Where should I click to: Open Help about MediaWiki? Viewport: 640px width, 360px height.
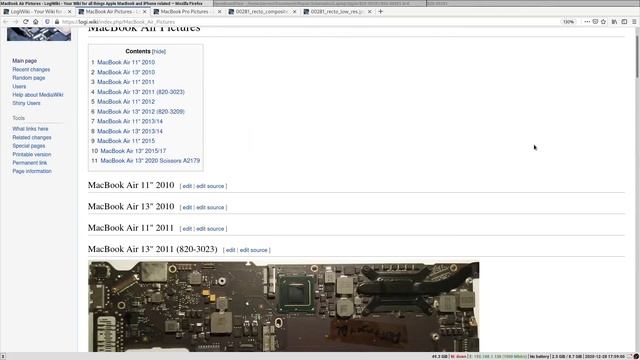pyautogui.click(x=38, y=95)
